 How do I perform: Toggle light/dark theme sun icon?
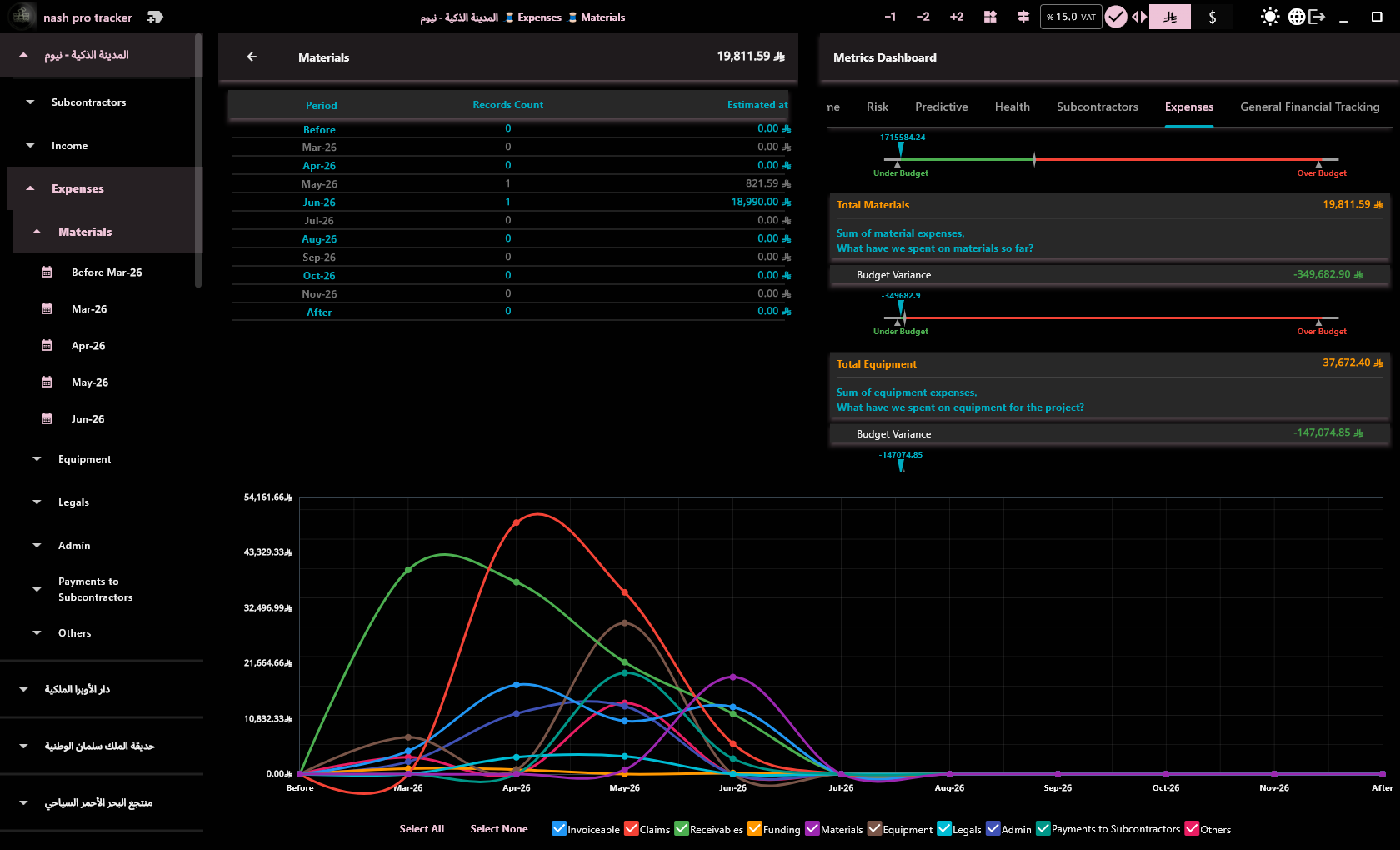tap(1270, 17)
